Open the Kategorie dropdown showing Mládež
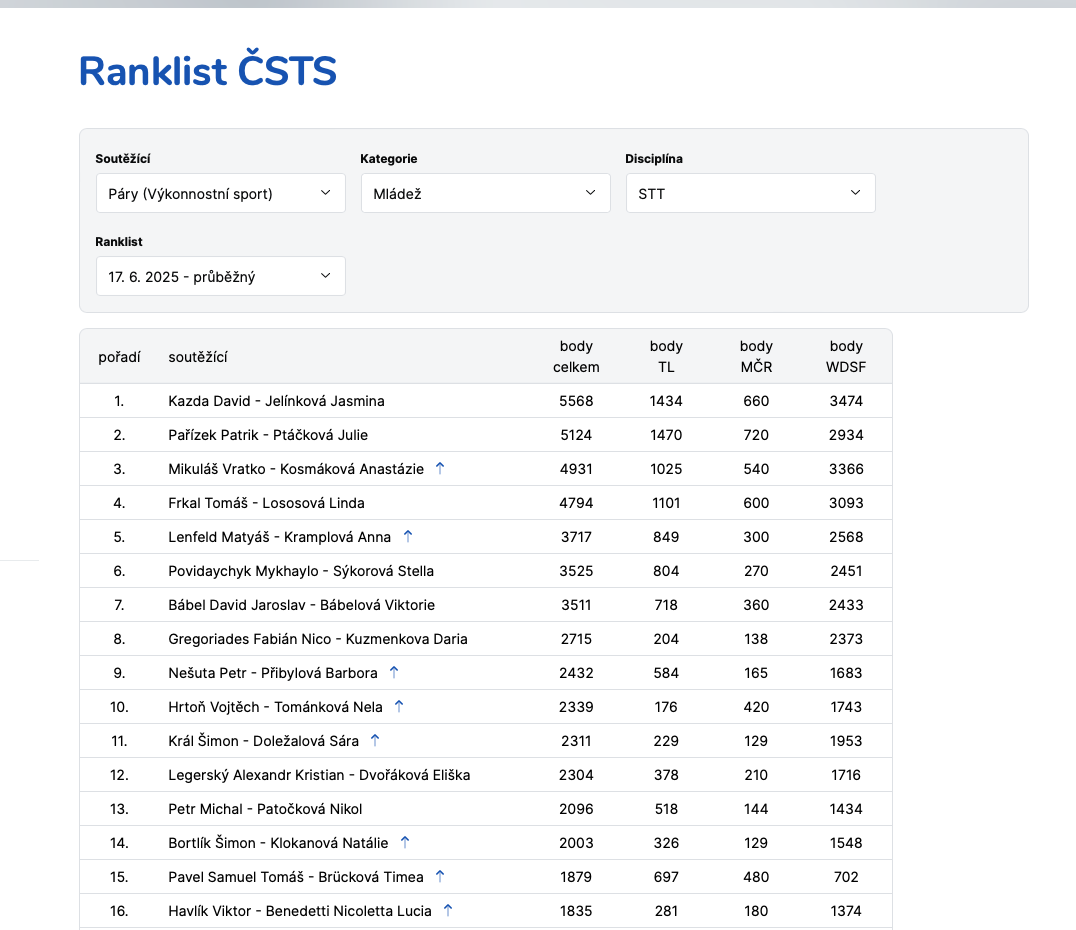This screenshot has width=1076, height=930. [x=485, y=194]
